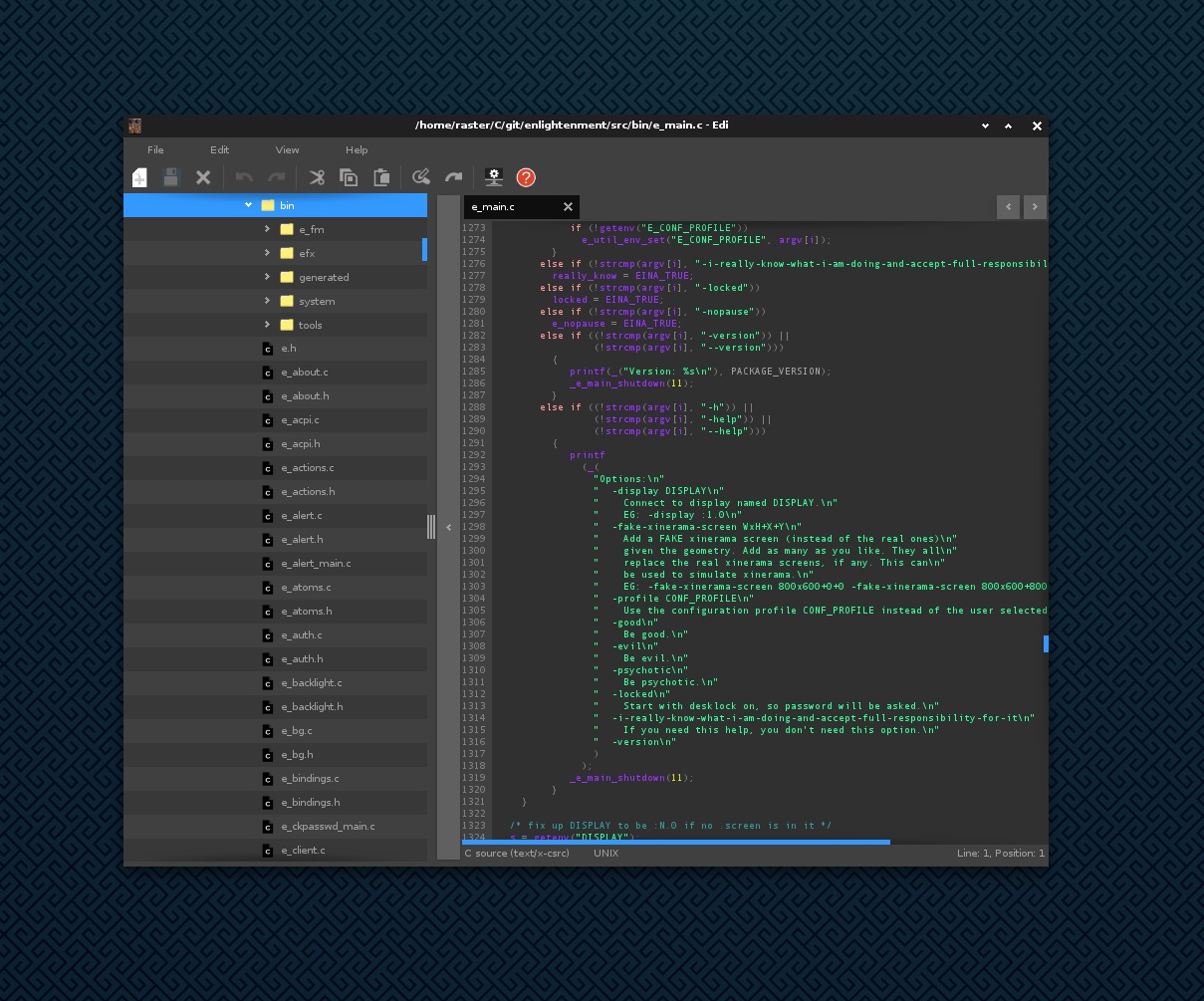The height and width of the screenshot is (1001, 1204).
Task: Open e_bindings.h file
Action: pos(275,803)
